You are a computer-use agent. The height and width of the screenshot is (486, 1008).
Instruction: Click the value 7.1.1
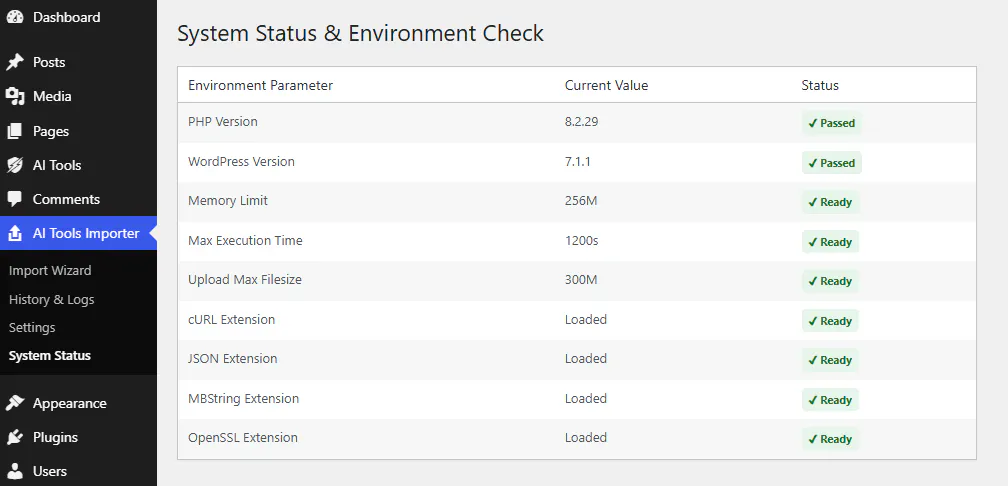coord(577,161)
